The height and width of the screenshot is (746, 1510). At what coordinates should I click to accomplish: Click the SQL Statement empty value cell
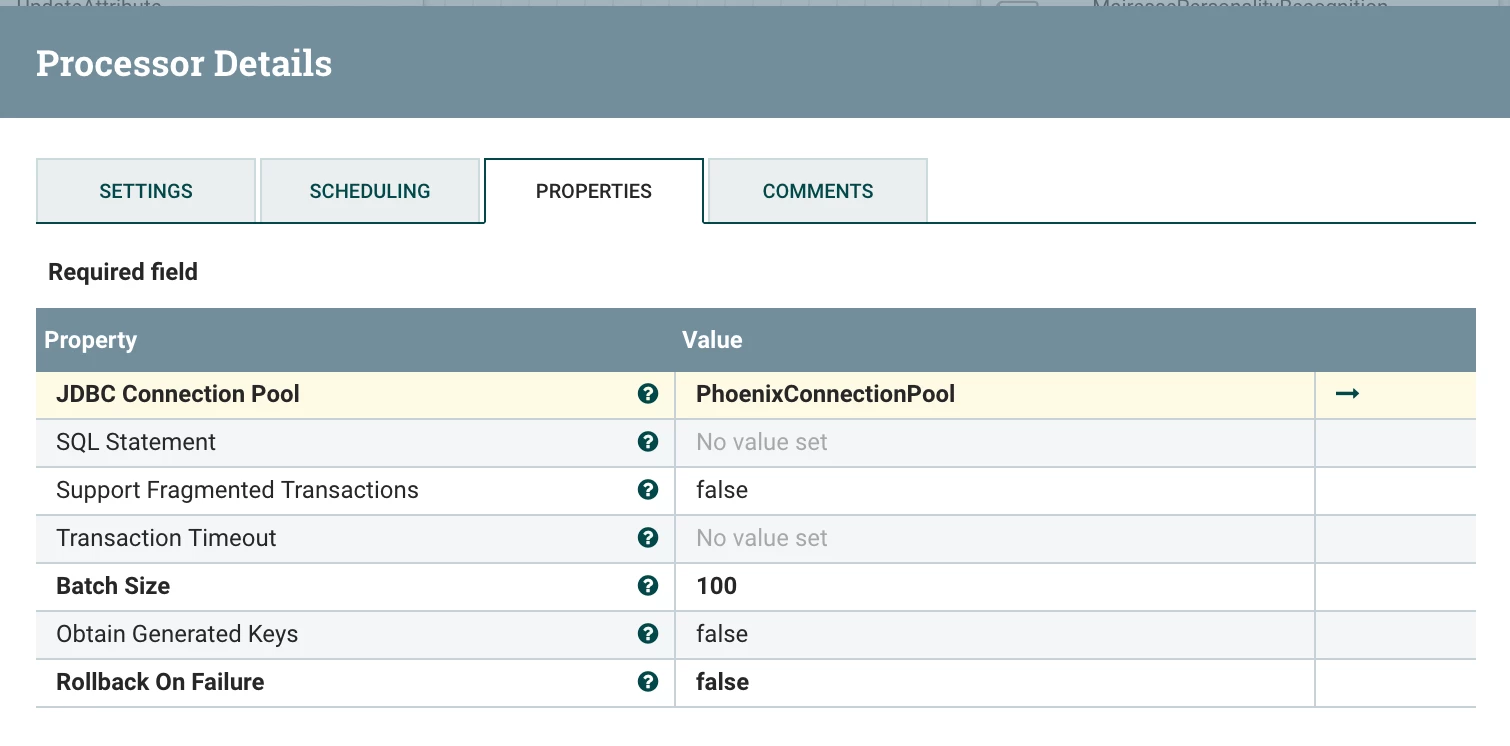(995, 442)
